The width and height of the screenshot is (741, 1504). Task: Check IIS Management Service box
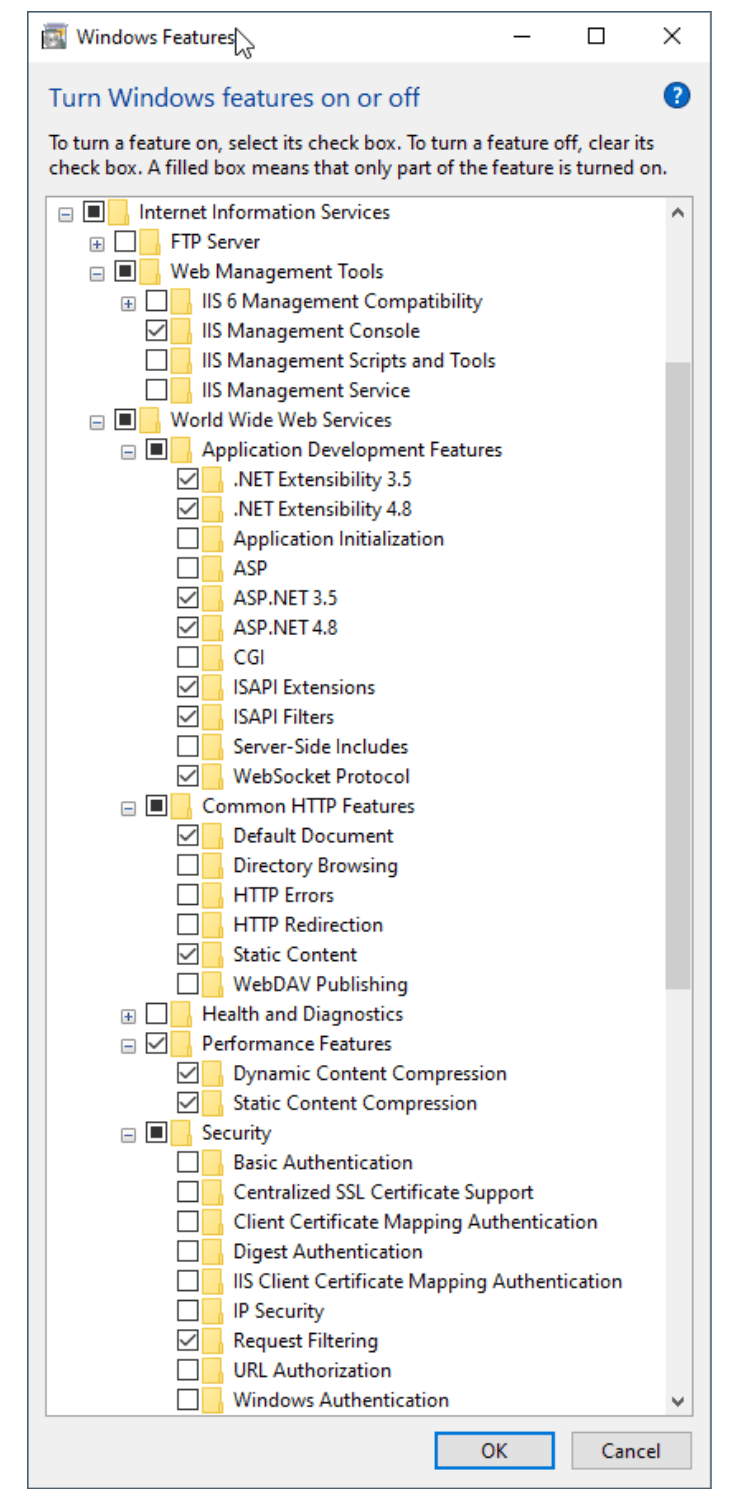[x=156, y=391]
